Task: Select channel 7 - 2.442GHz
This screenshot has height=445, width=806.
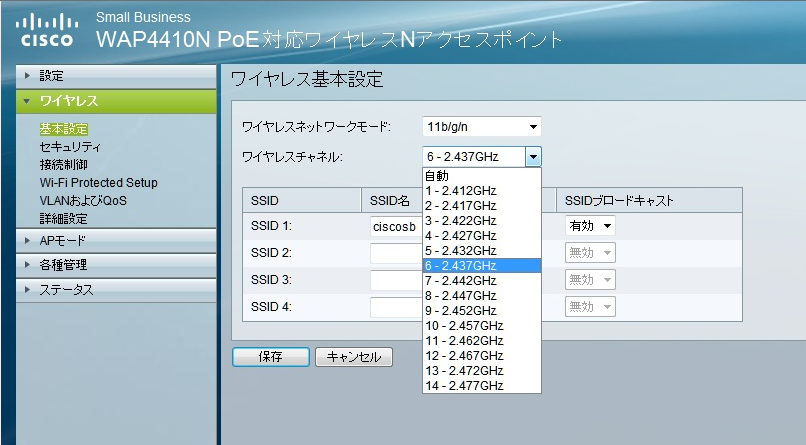Action: coord(482,281)
